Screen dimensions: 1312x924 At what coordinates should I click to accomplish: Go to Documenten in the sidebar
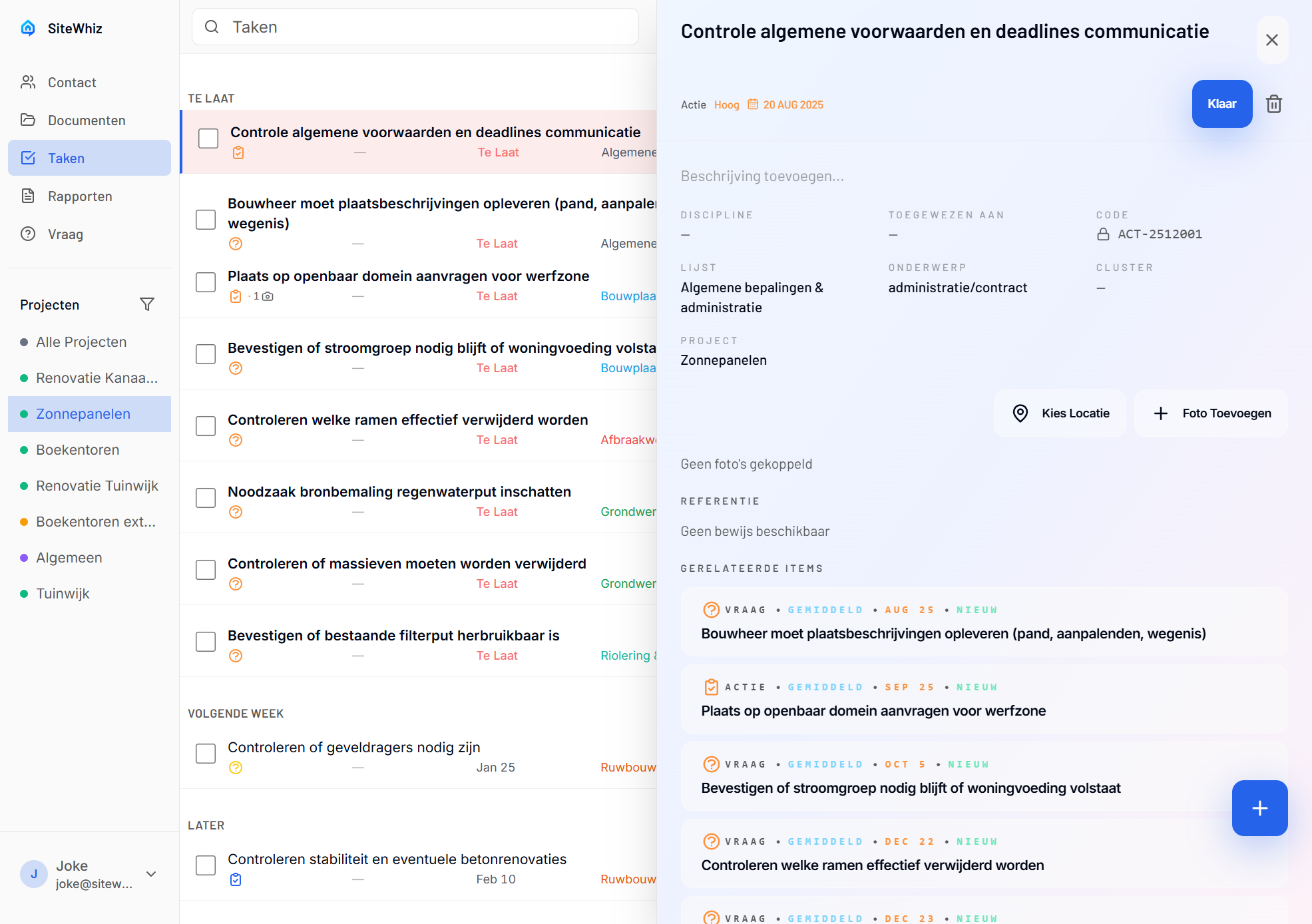click(87, 120)
